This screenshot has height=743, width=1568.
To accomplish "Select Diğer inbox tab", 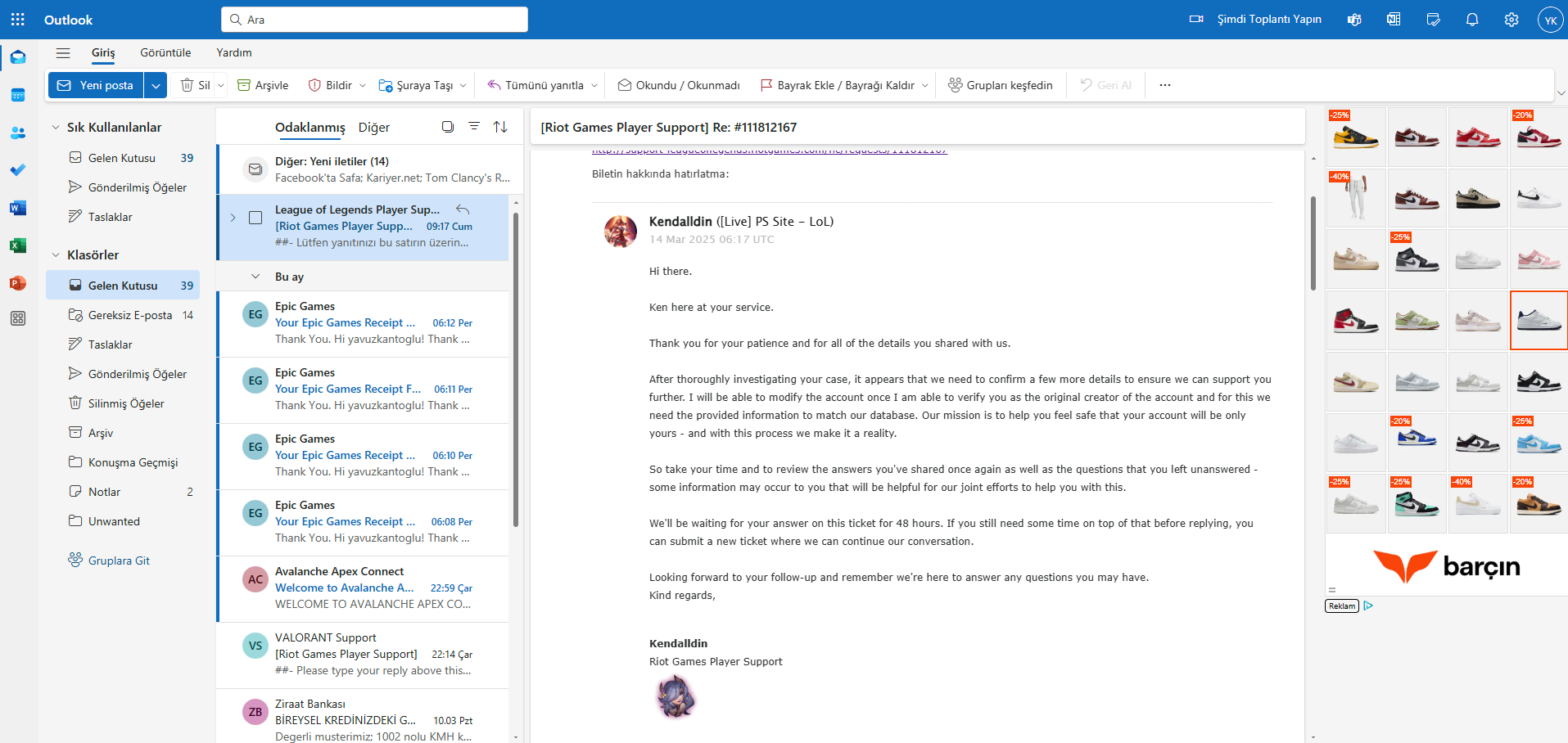I will click(374, 128).
